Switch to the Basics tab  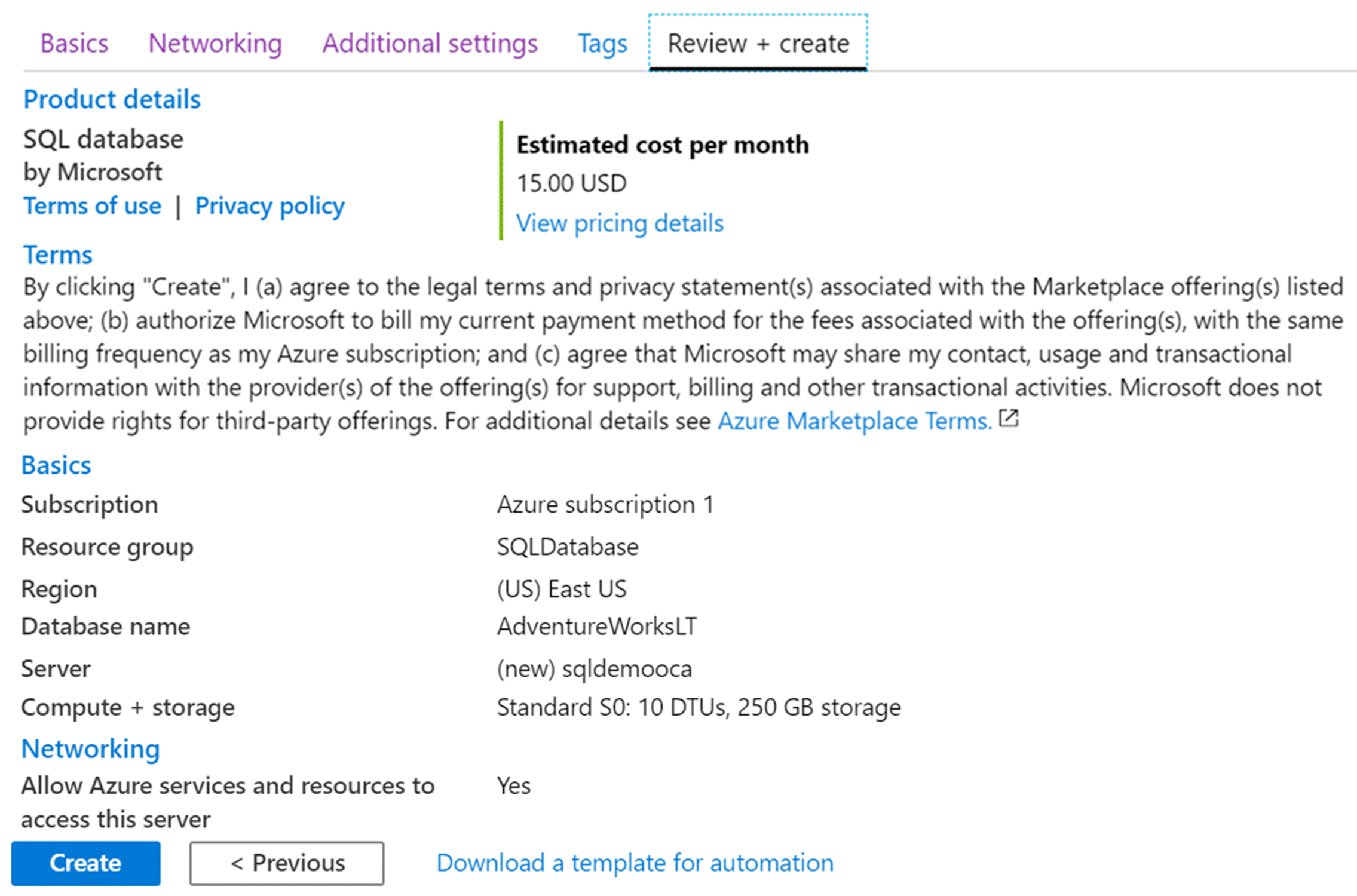(74, 43)
